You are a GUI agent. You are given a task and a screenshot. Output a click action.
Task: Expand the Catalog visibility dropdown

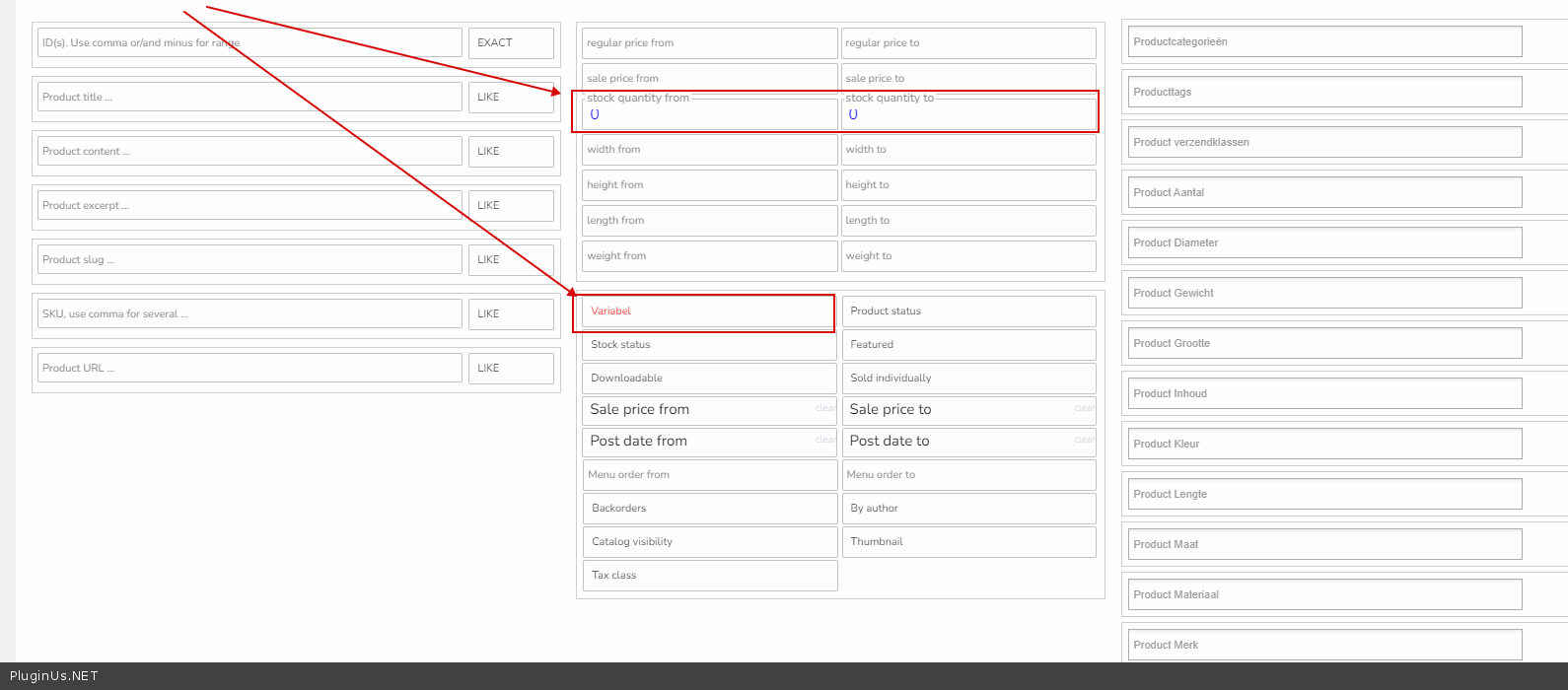coord(709,542)
